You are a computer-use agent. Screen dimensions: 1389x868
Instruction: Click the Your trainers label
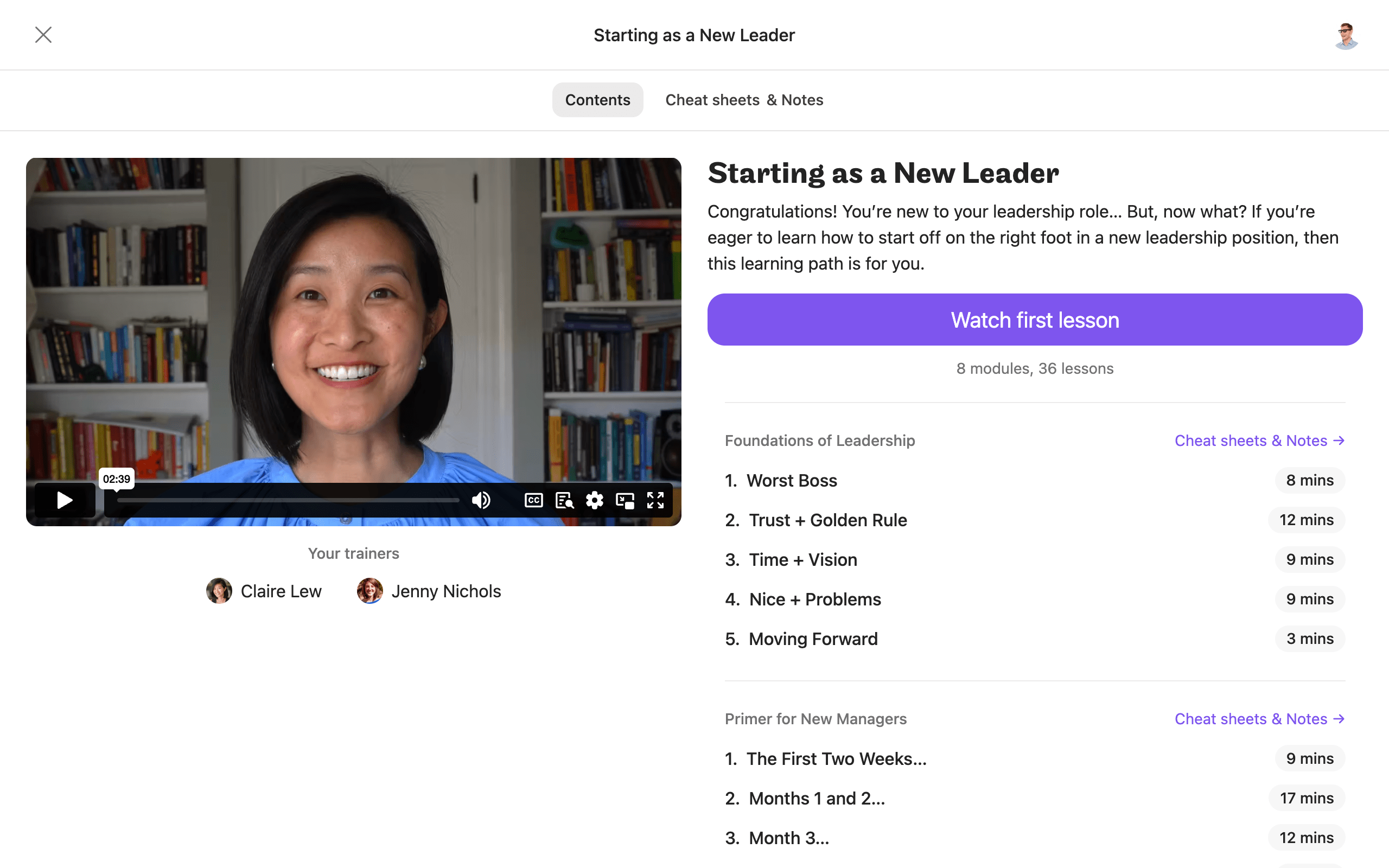point(354,553)
